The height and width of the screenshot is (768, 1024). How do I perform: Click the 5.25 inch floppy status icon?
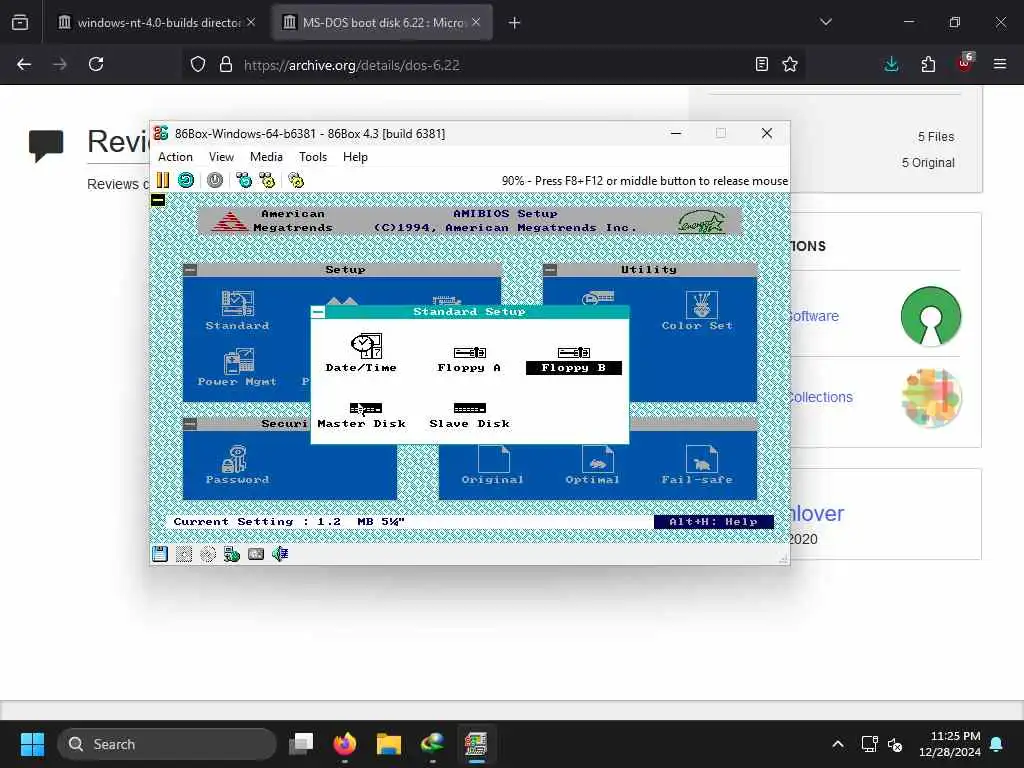pyautogui.click(x=184, y=554)
